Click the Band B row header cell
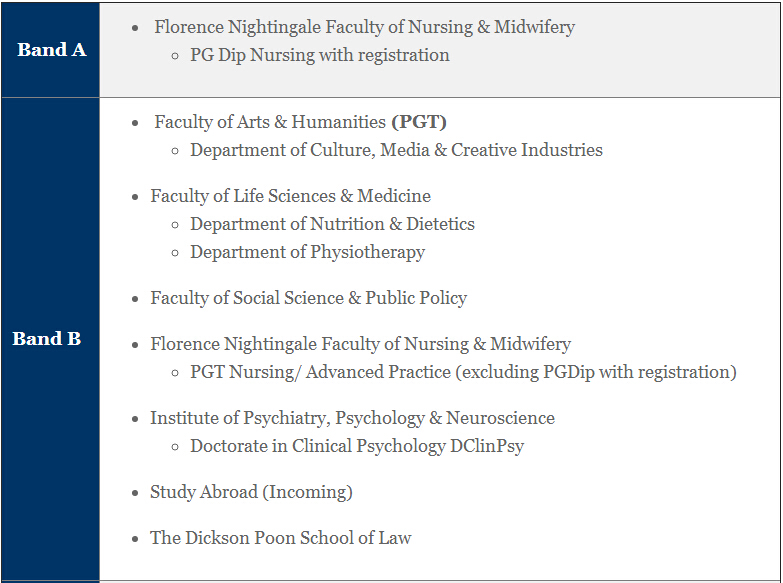 [47, 338]
